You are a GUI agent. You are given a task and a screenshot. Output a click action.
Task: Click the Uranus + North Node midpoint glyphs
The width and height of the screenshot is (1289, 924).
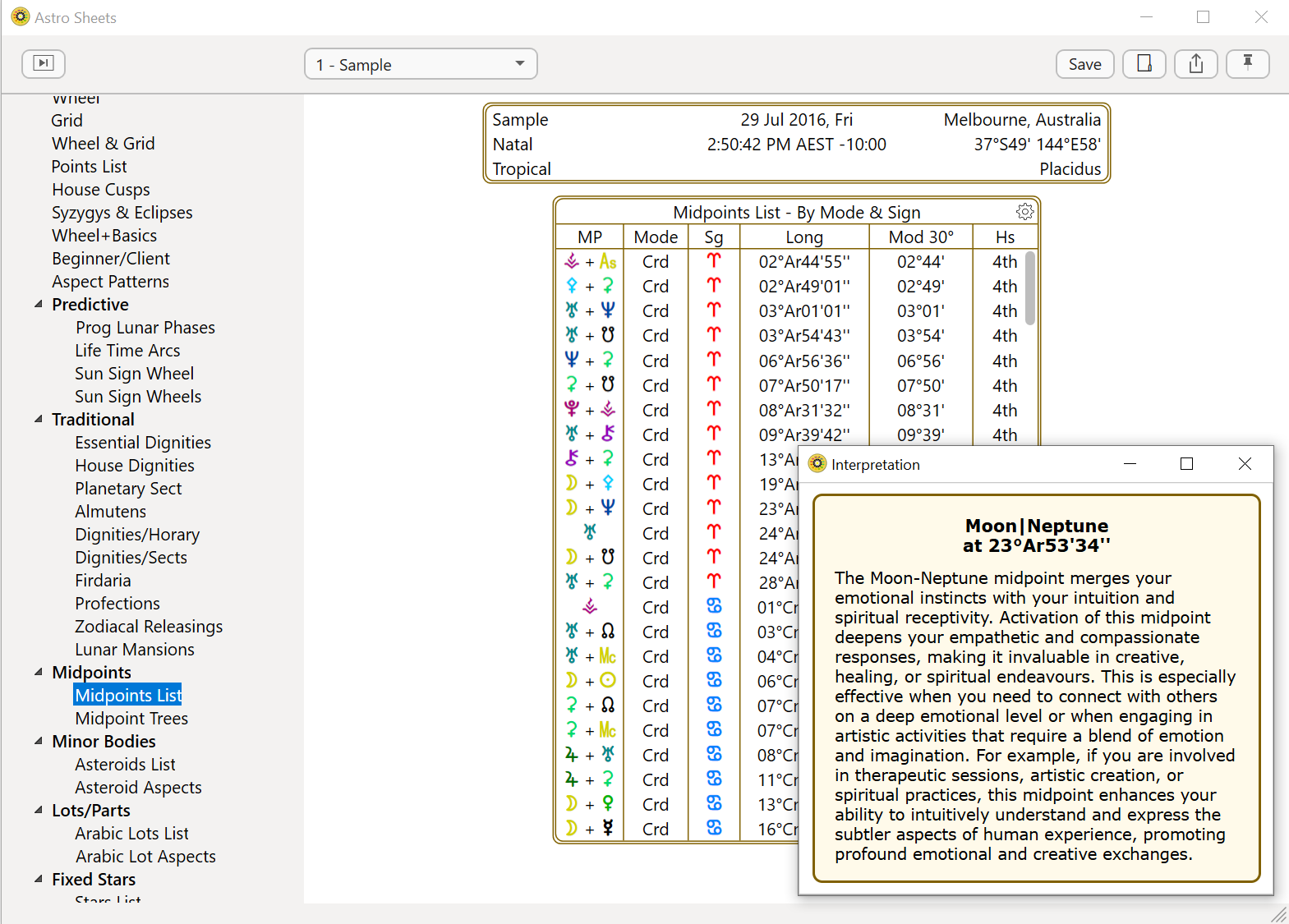590,631
